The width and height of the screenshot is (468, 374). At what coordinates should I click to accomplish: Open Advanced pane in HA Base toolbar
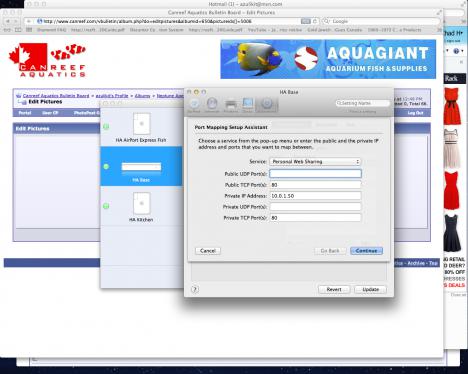(267, 105)
